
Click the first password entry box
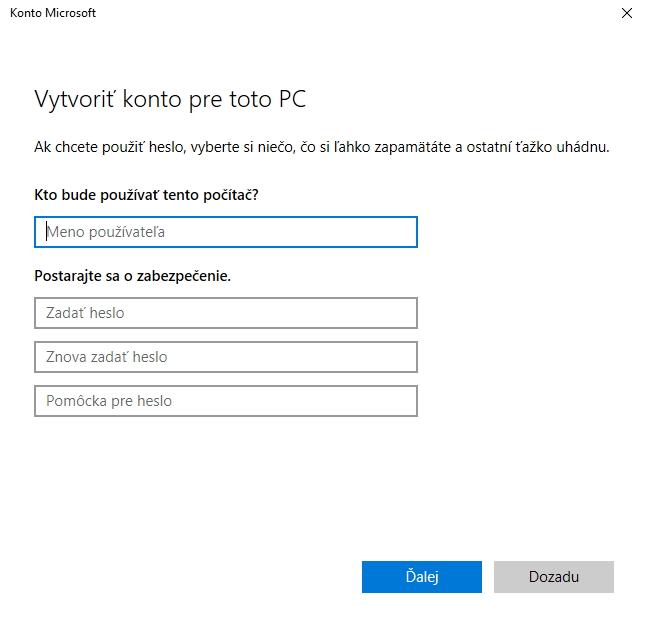tap(225, 313)
